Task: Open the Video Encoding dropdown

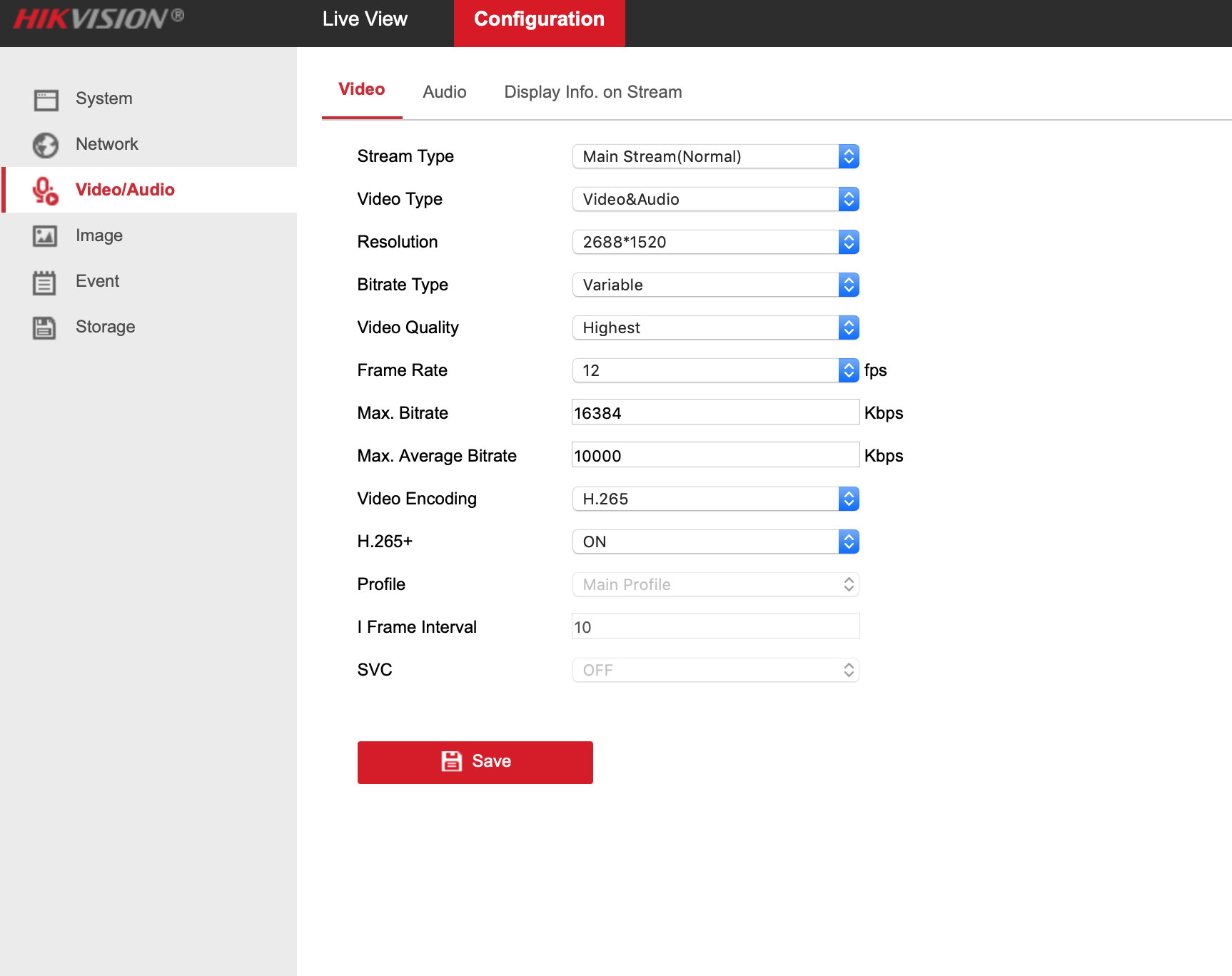Action: [715, 499]
